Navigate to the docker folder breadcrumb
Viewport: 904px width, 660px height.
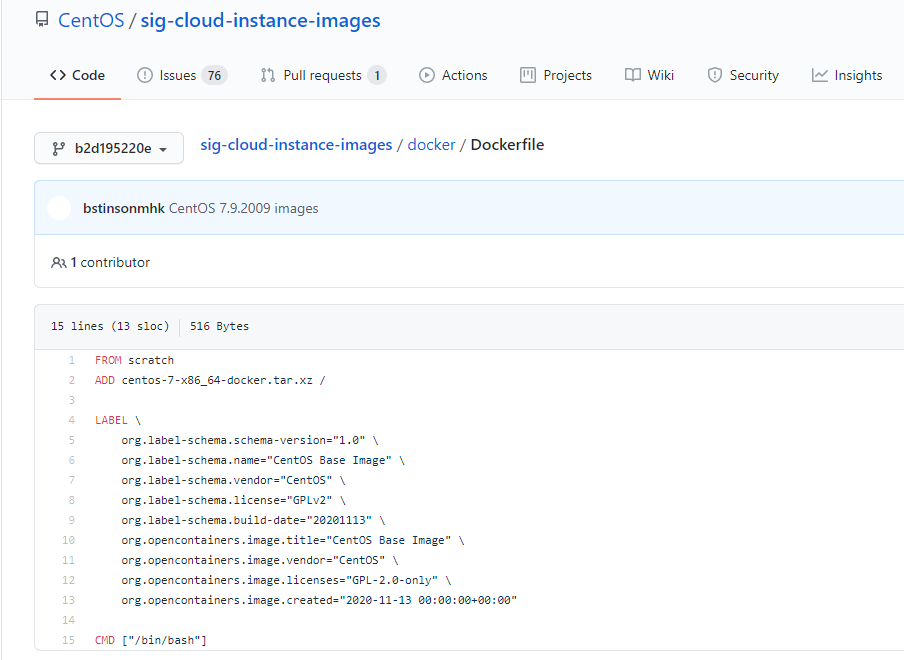(431, 145)
